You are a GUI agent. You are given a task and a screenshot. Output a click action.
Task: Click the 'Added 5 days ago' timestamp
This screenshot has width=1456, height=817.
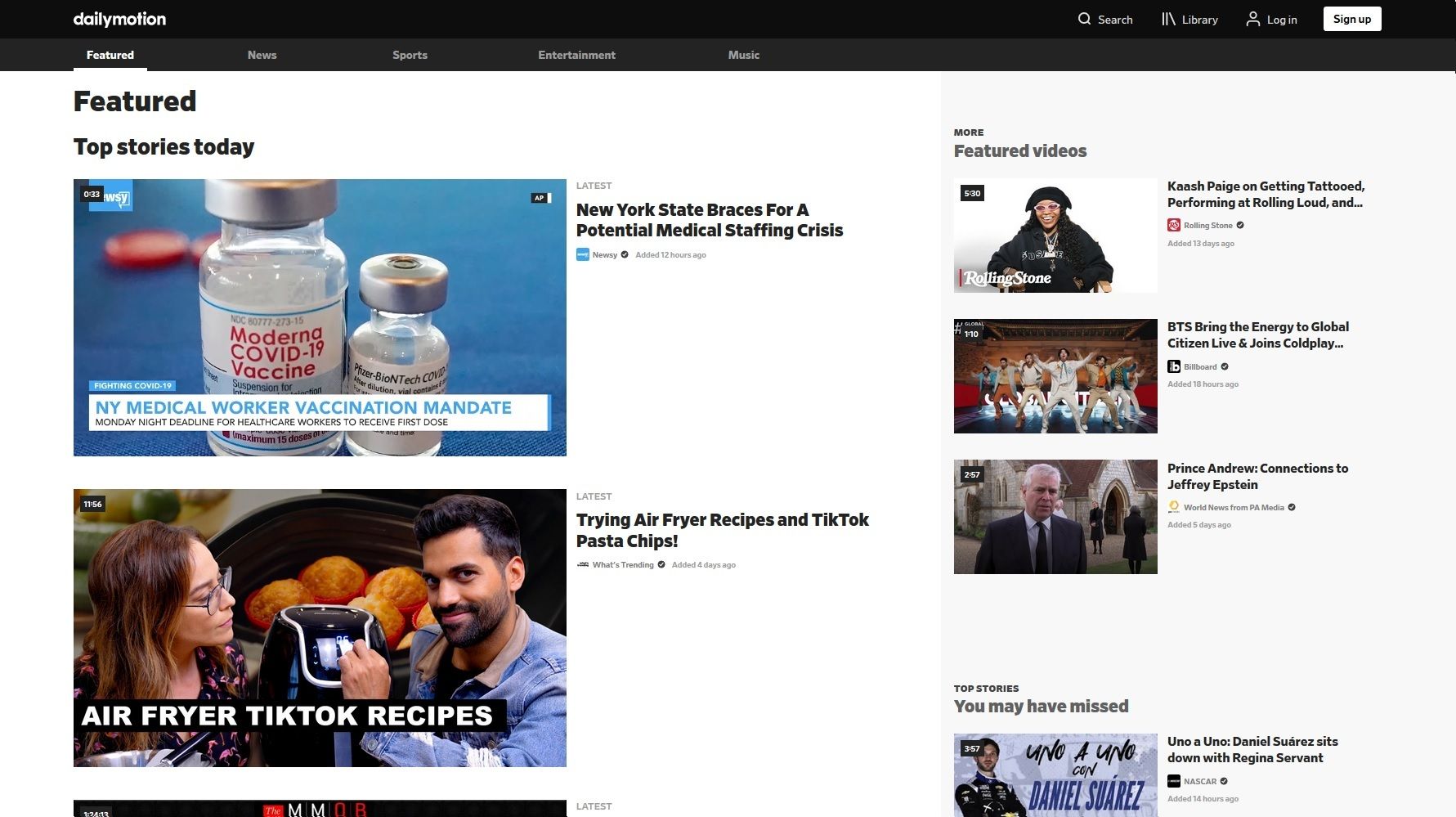pyautogui.click(x=1199, y=524)
